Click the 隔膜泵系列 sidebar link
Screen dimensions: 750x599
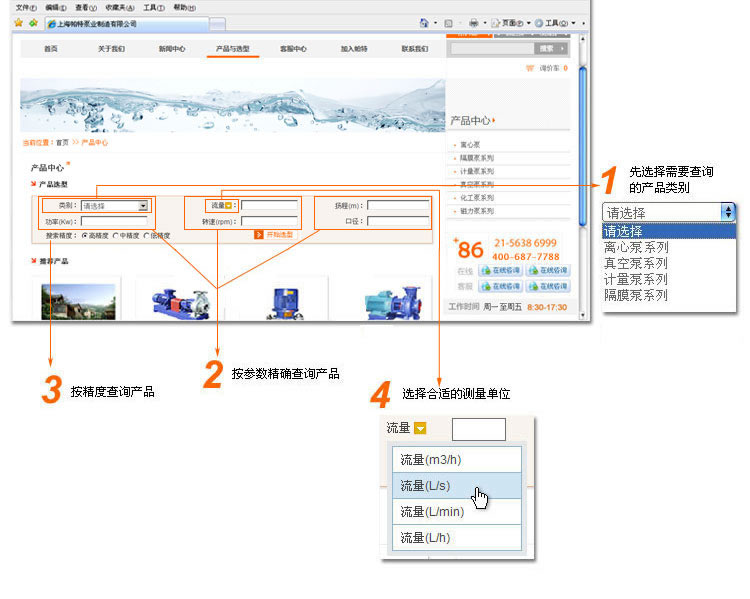click(x=477, y=158)
